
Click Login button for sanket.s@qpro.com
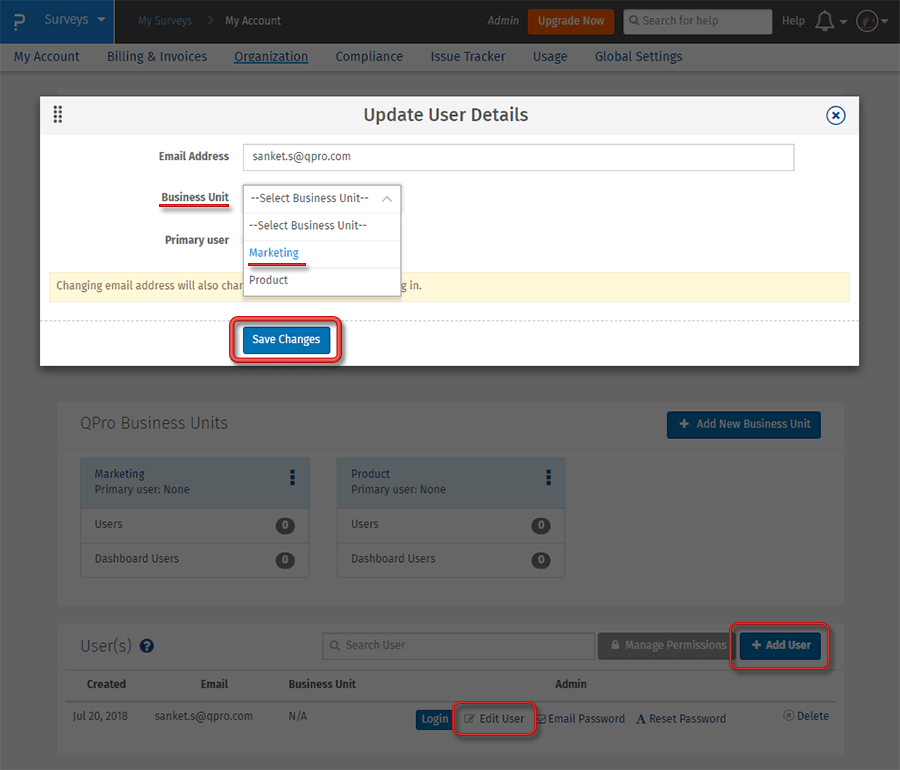[x=433, y=719]
